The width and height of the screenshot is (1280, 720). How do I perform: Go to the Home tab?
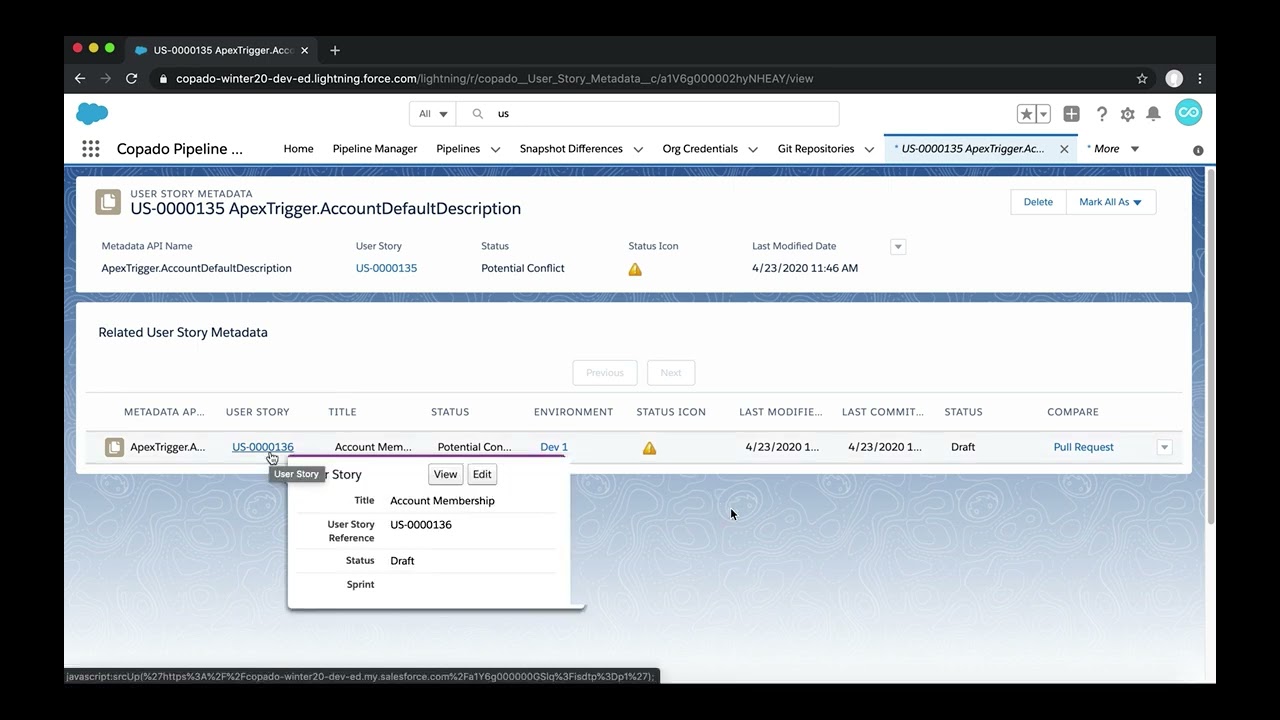click(x=298, y=149)
